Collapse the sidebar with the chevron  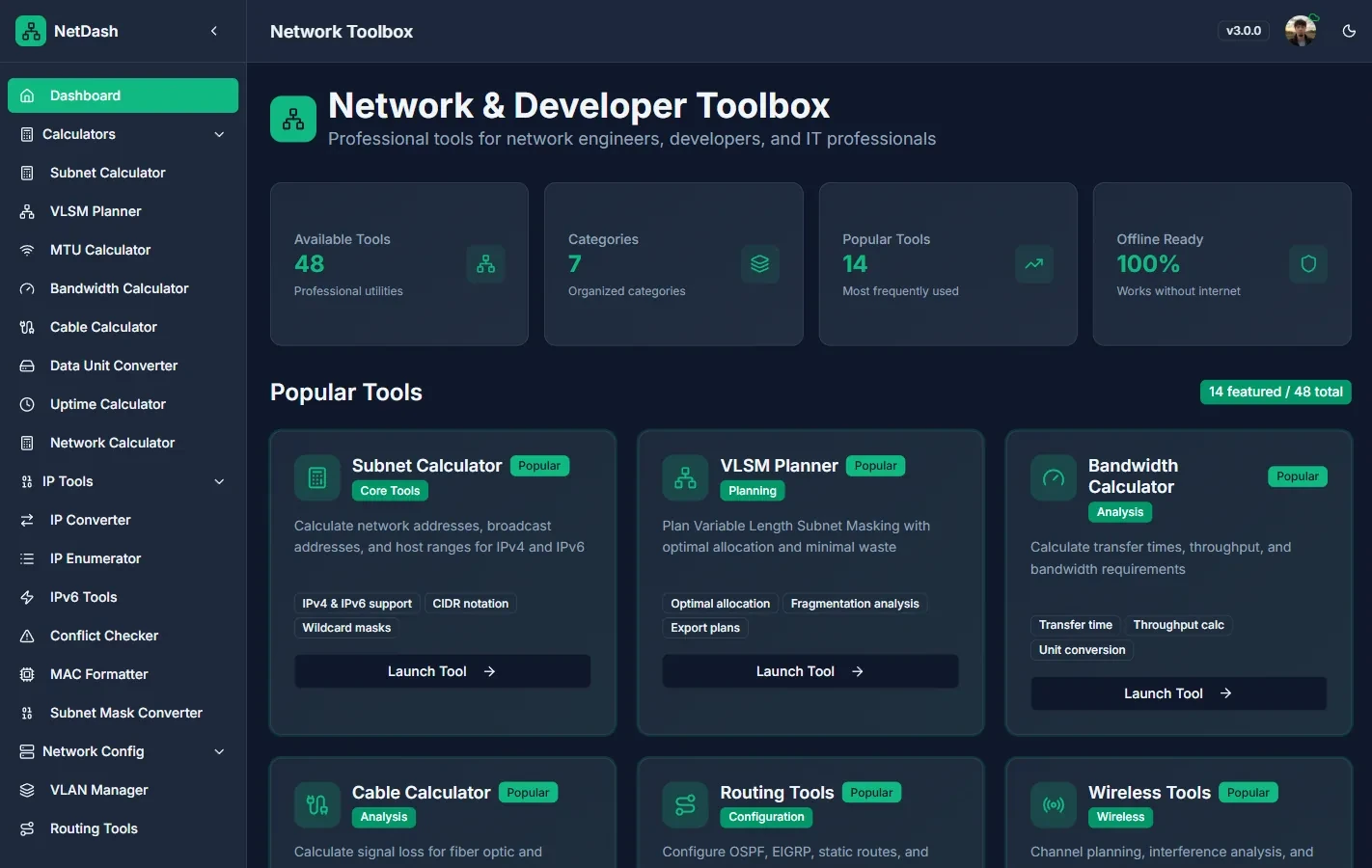[x=214, y=31]
